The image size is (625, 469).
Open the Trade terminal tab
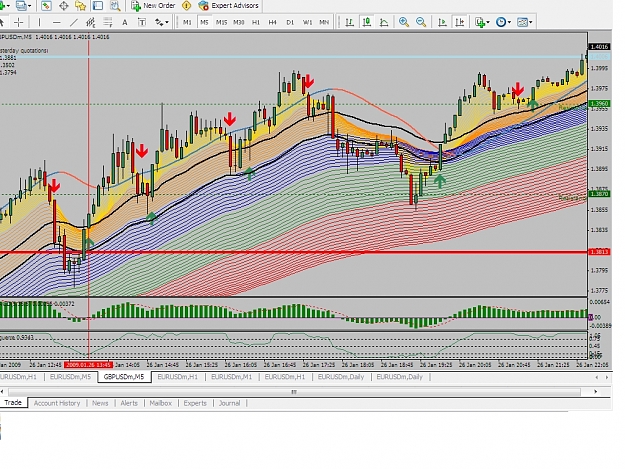pos(13,402)
